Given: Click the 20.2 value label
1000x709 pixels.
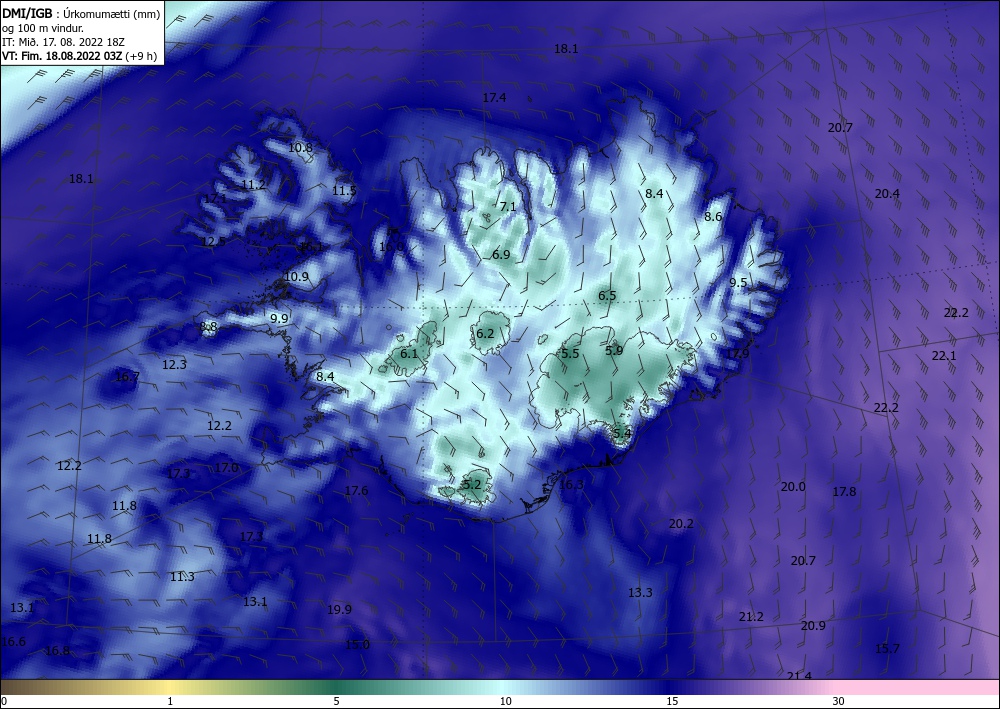Looking at the screenshot, I should coord(681,523).
